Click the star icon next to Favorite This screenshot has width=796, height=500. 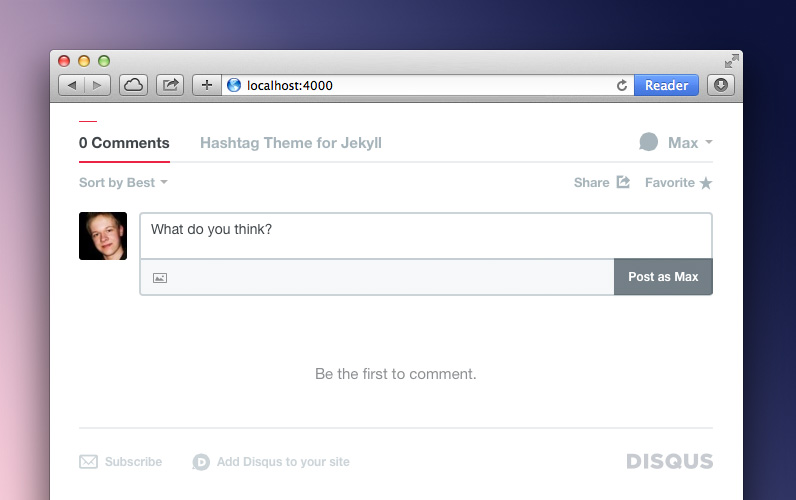tap(706, 183)
